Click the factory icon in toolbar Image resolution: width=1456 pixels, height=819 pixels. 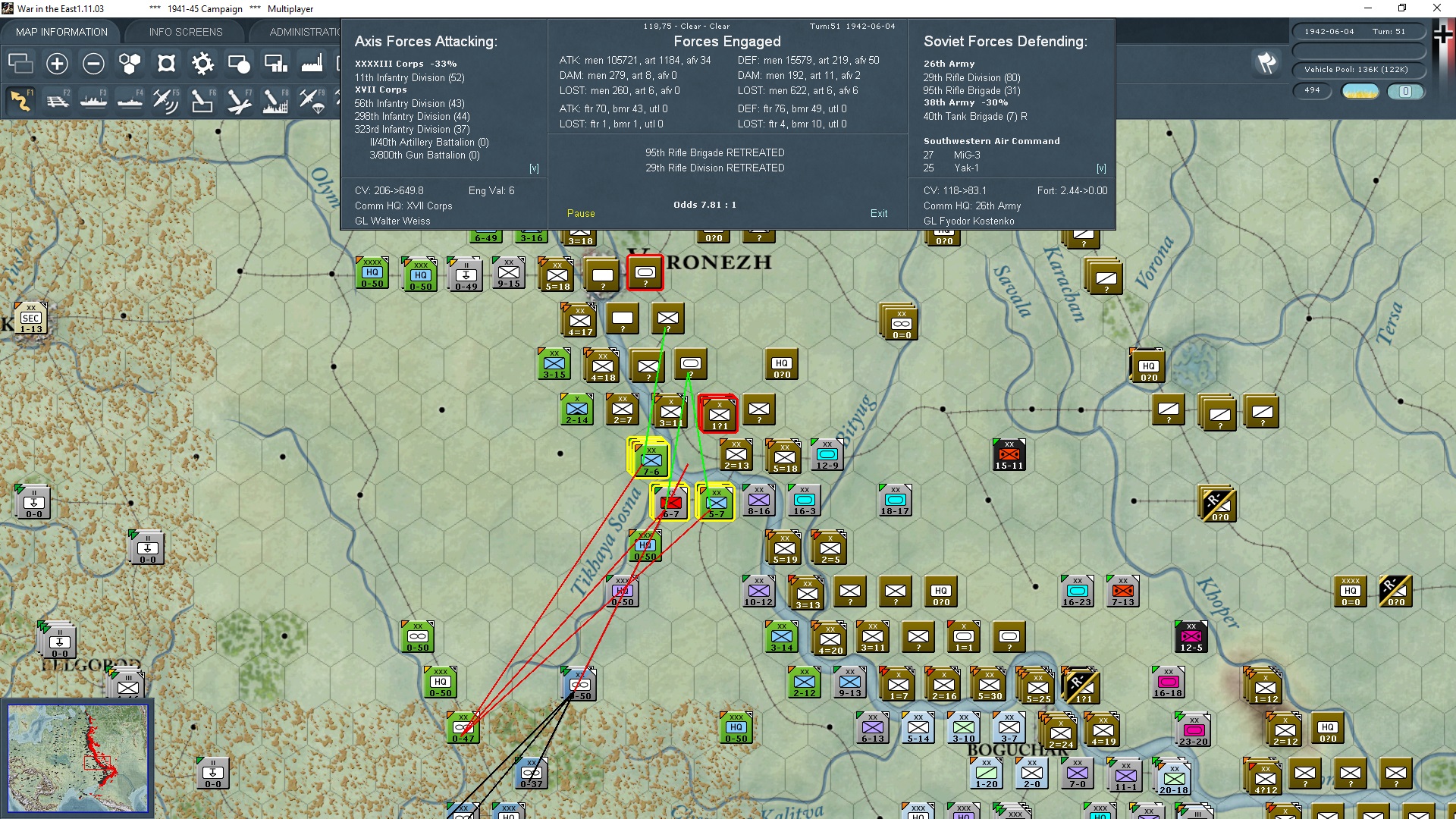point(312,64)
